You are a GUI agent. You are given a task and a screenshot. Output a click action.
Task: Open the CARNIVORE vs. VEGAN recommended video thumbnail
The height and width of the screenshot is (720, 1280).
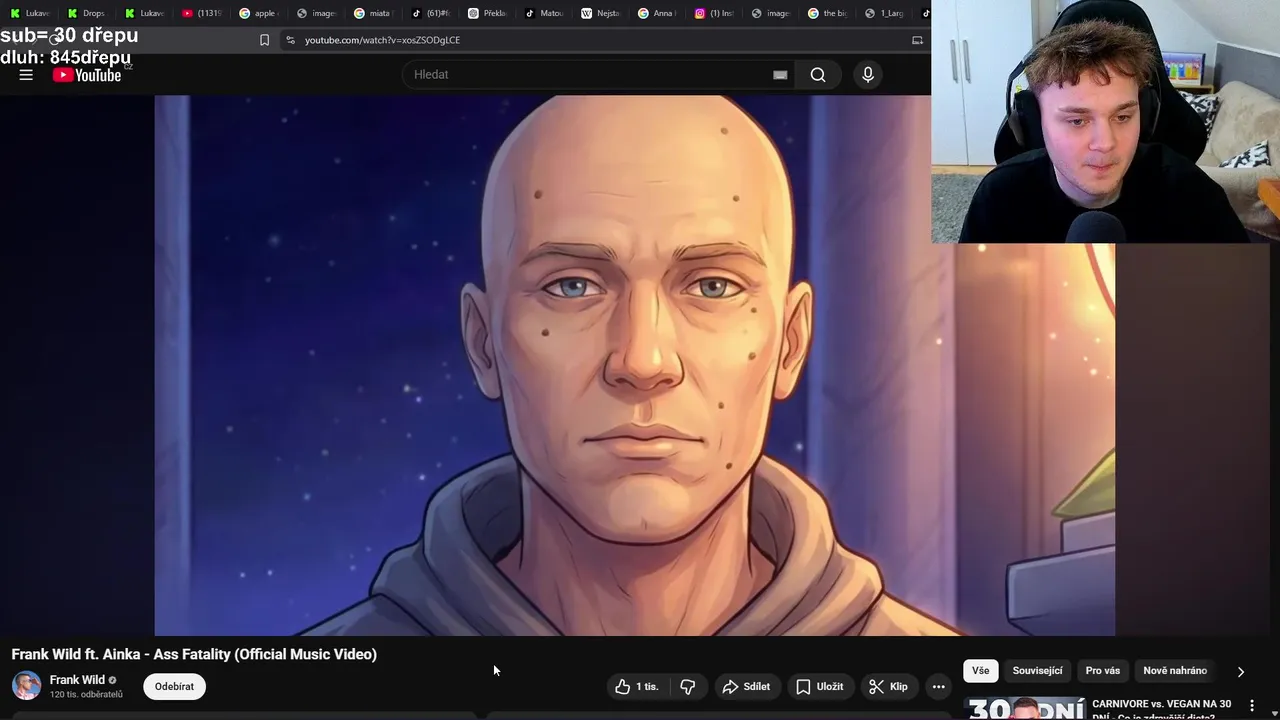point(1024,708)
